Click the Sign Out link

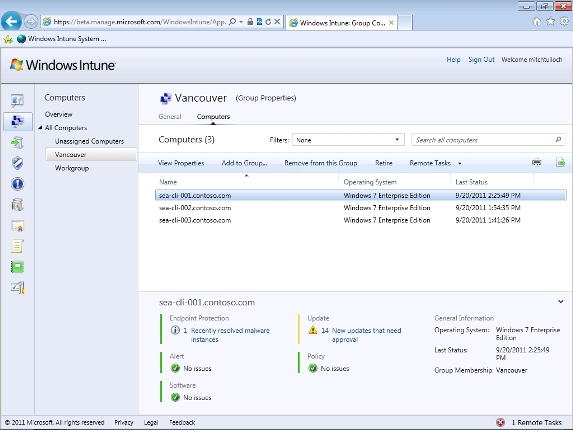(481, 60)
